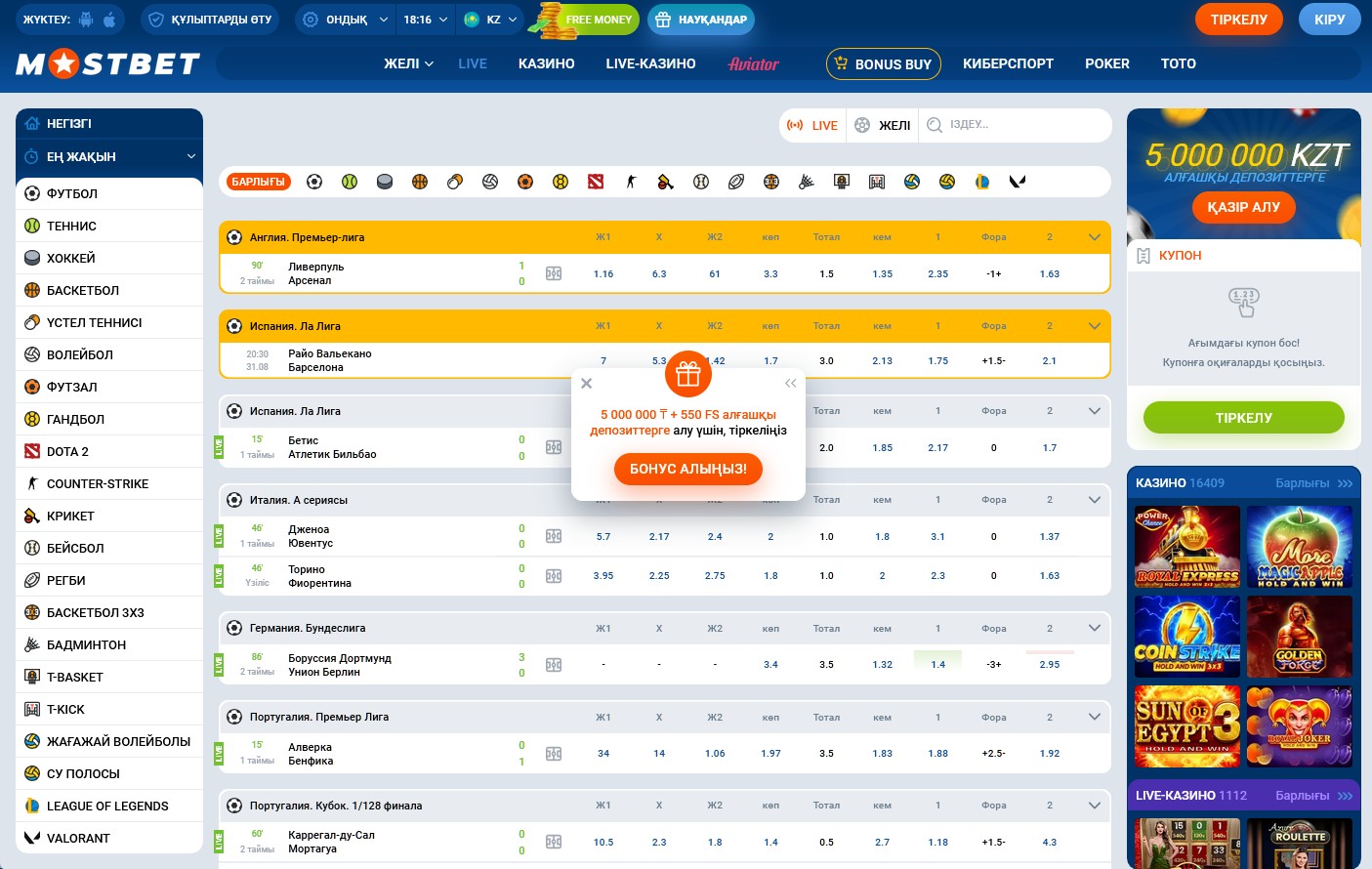Activate the БАРЛЫҒЫ all-sports filter pill
Screen dimensions: 1372x869
(259, 182)
